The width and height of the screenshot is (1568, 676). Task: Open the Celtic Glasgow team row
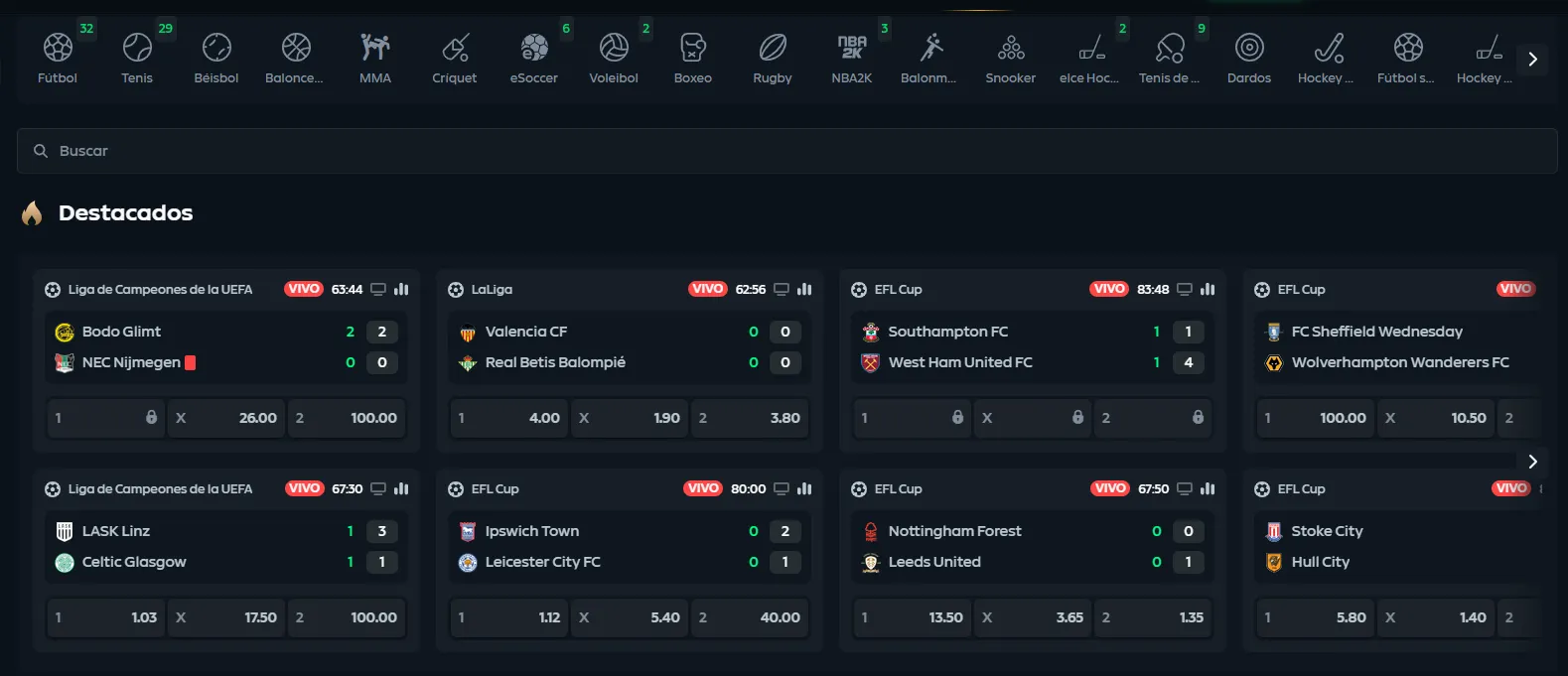tap(226, 562)
